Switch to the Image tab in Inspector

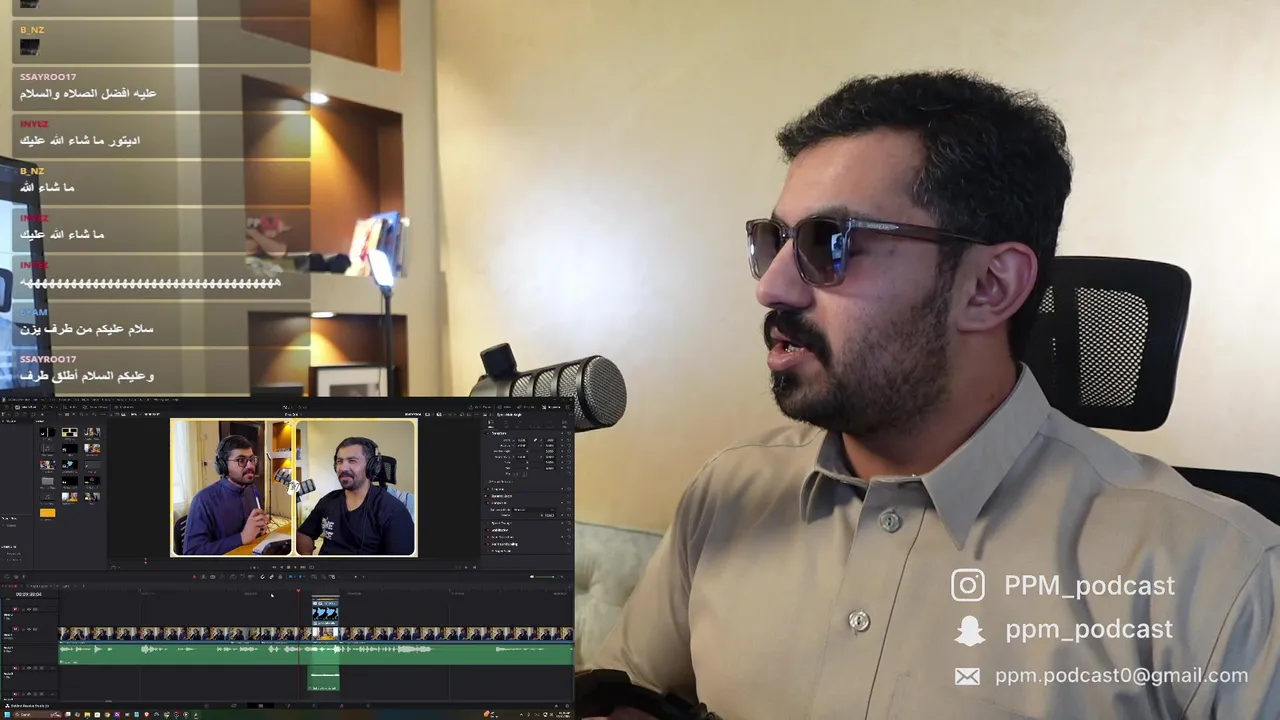coord(550,424)
